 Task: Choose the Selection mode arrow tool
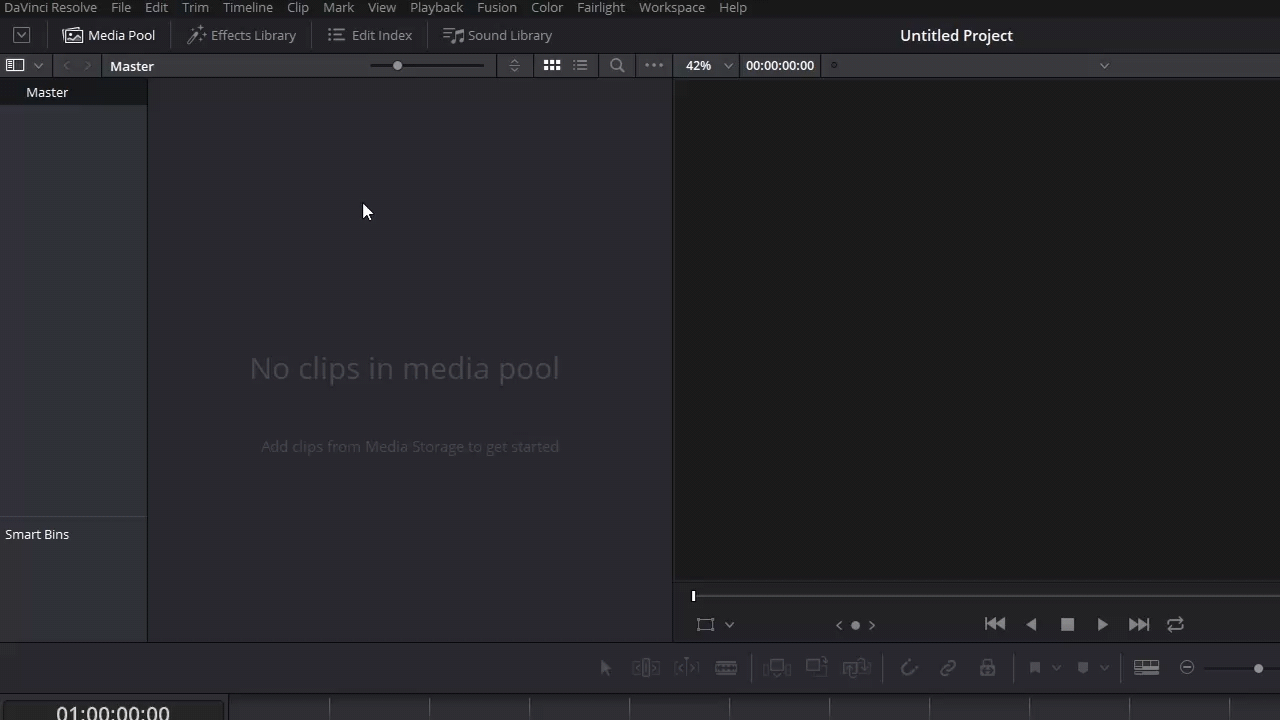pyautogui.click(x=605, y=668)
